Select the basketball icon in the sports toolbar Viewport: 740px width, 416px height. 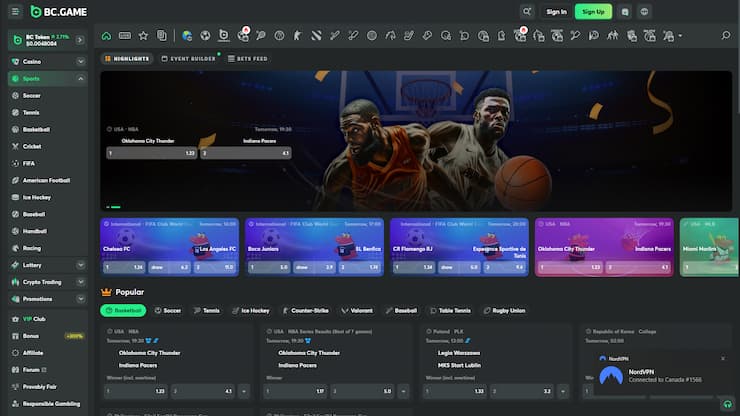tap(279, 36)
